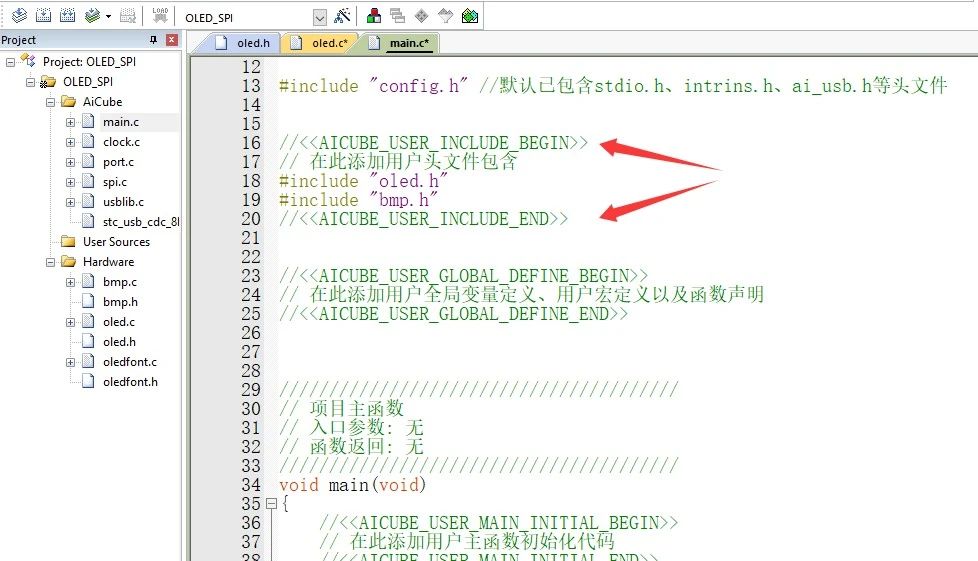Select clock.c in the project tree

click(122, 142)
